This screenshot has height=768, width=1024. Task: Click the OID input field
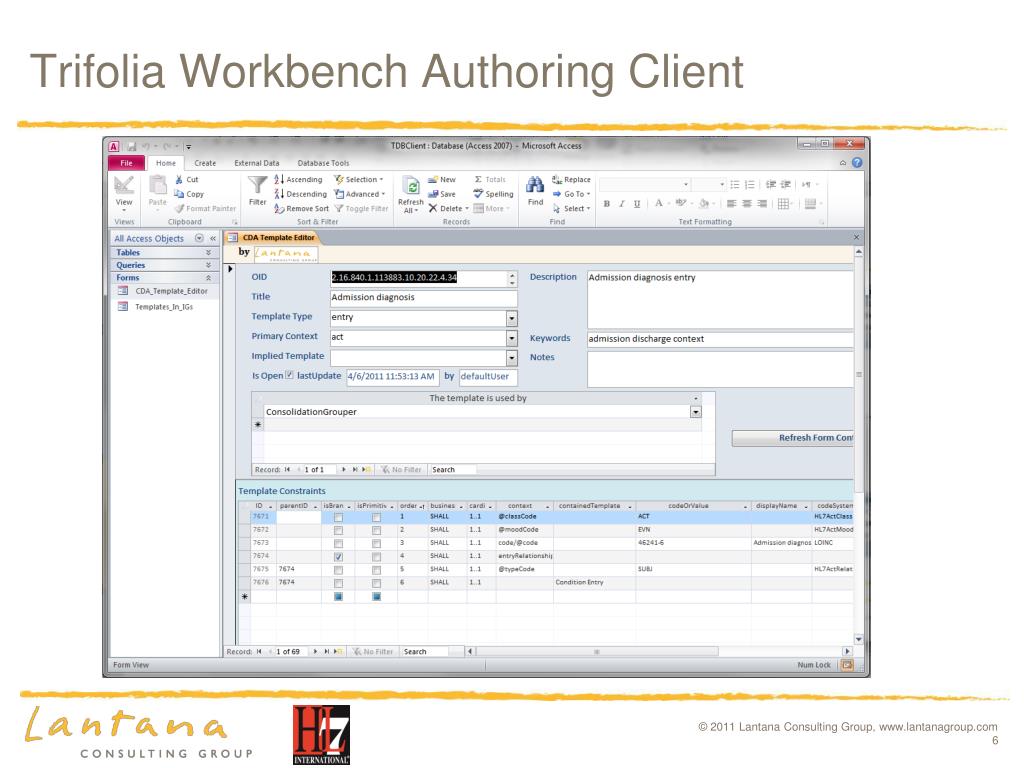pos(419,278)
